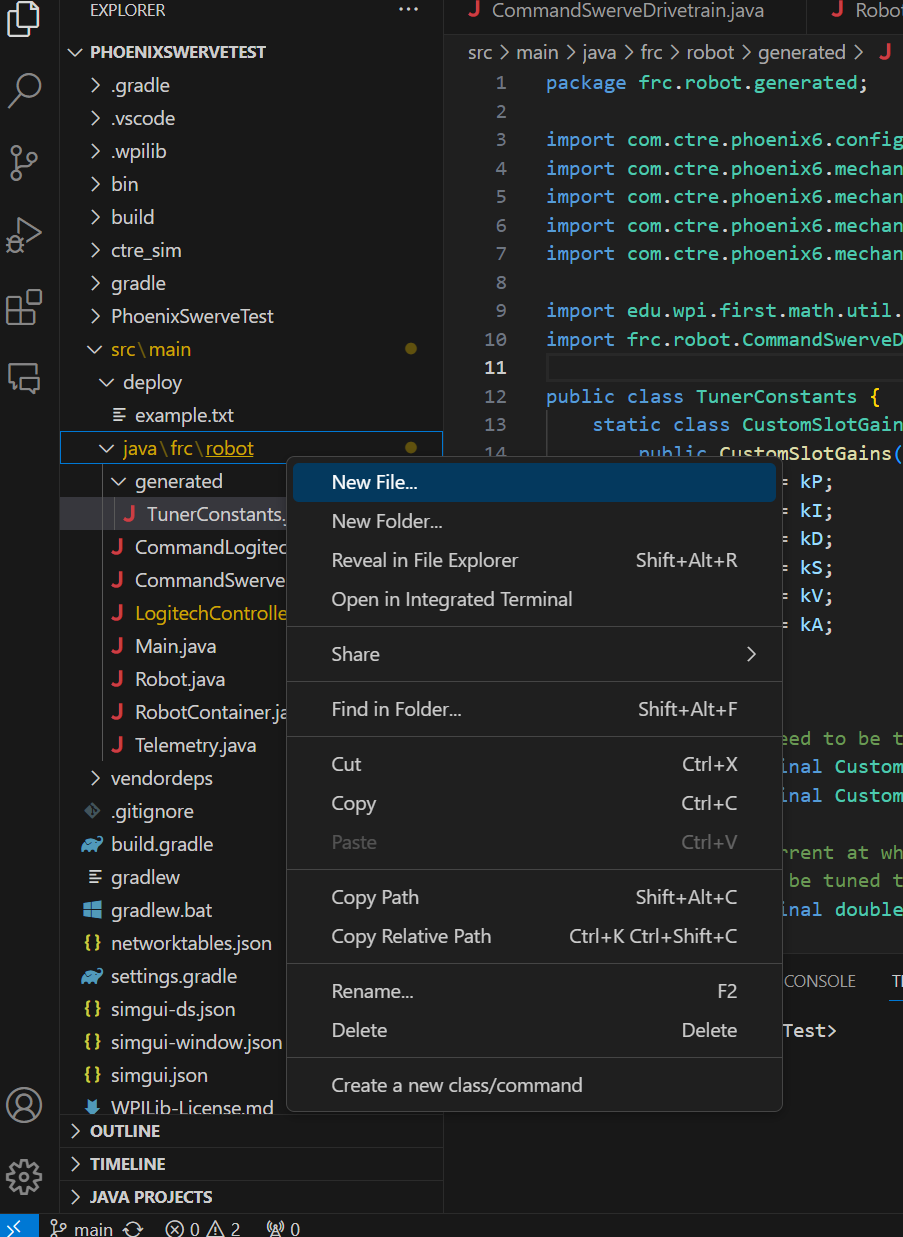Open the Manage settings gear
Screen dimensions: 903x1237
click(23, 1178)
